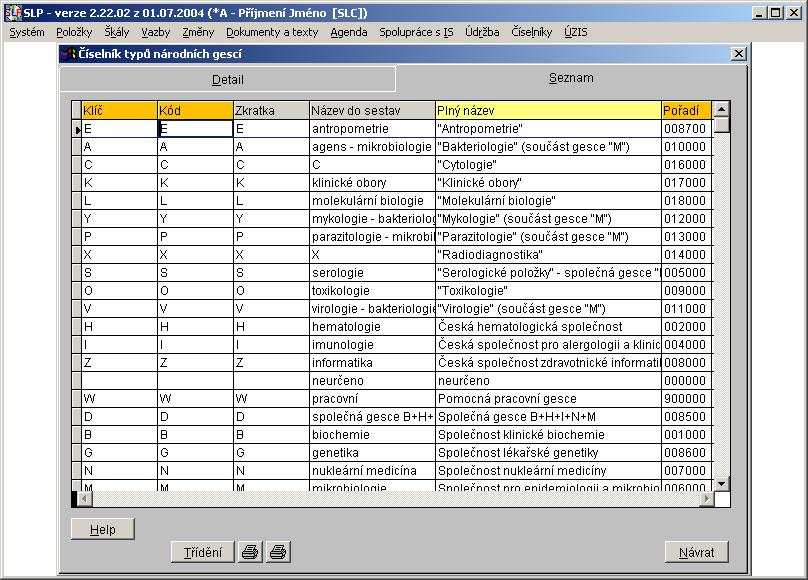Screen dimensions: 808x580
Task: Click the second printer icon button
Action: (x=277, y=552)
